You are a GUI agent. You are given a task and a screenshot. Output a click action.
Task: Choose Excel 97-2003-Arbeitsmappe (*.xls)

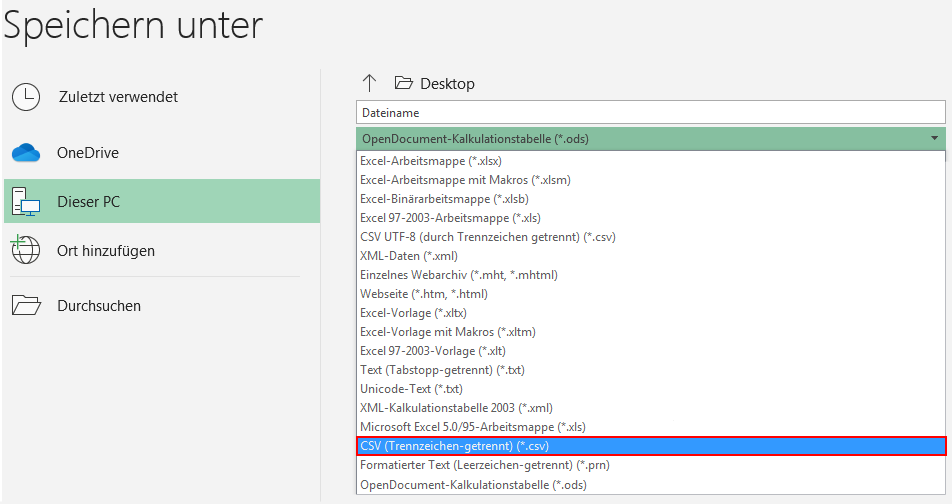(651, 217)
